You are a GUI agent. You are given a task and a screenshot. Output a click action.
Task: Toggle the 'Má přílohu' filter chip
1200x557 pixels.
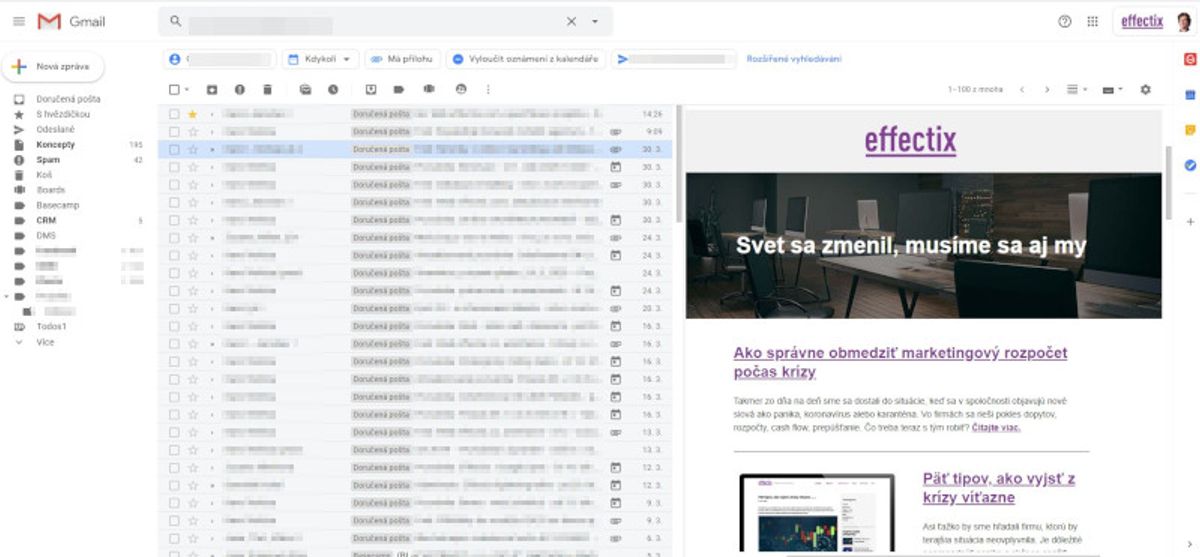(x=402, y=59)
